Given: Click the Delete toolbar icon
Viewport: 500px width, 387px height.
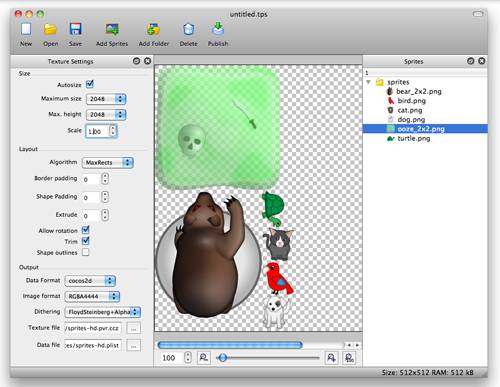Looking at the screenshot, I should click(x=189, y=29).
